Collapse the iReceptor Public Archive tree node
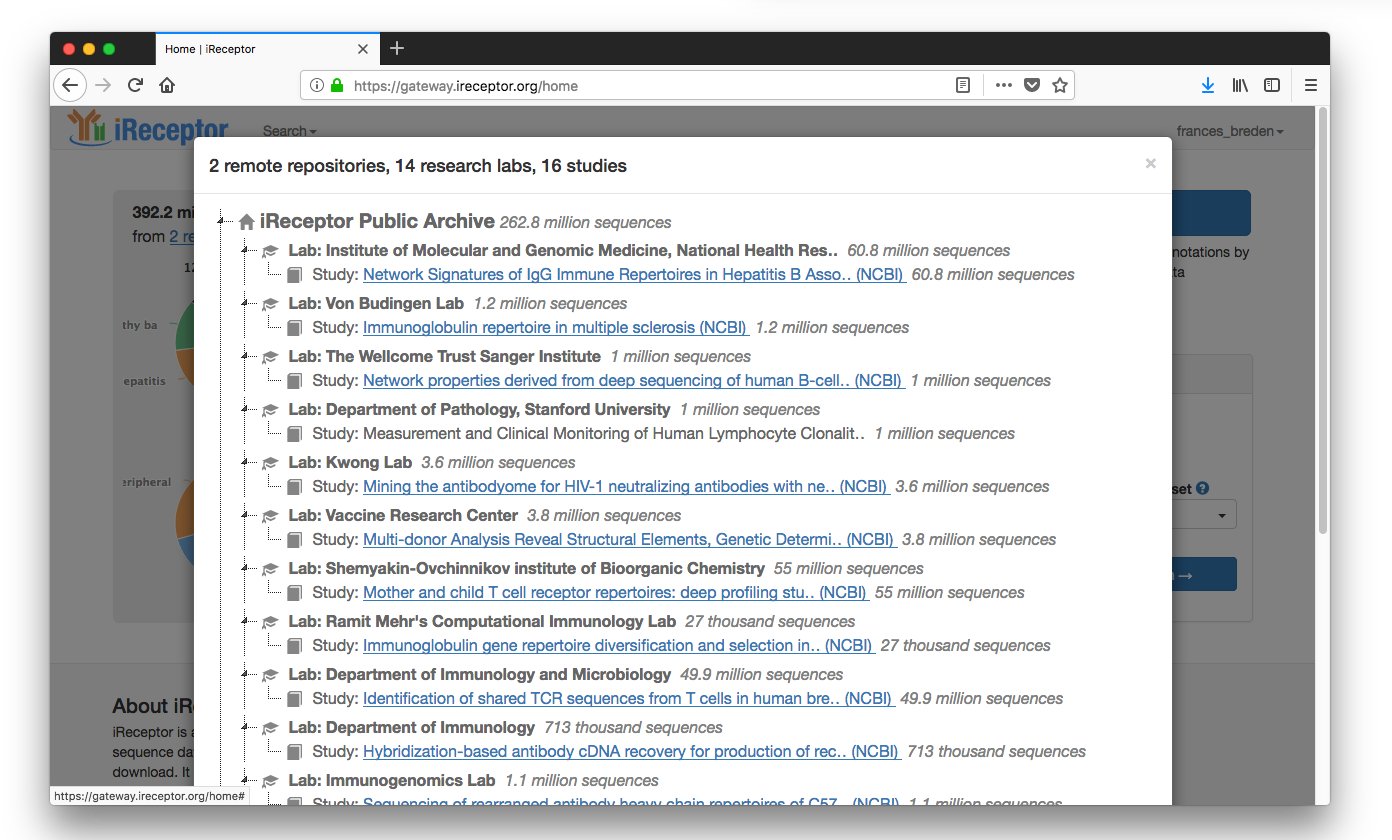 [x=220, y=220]
